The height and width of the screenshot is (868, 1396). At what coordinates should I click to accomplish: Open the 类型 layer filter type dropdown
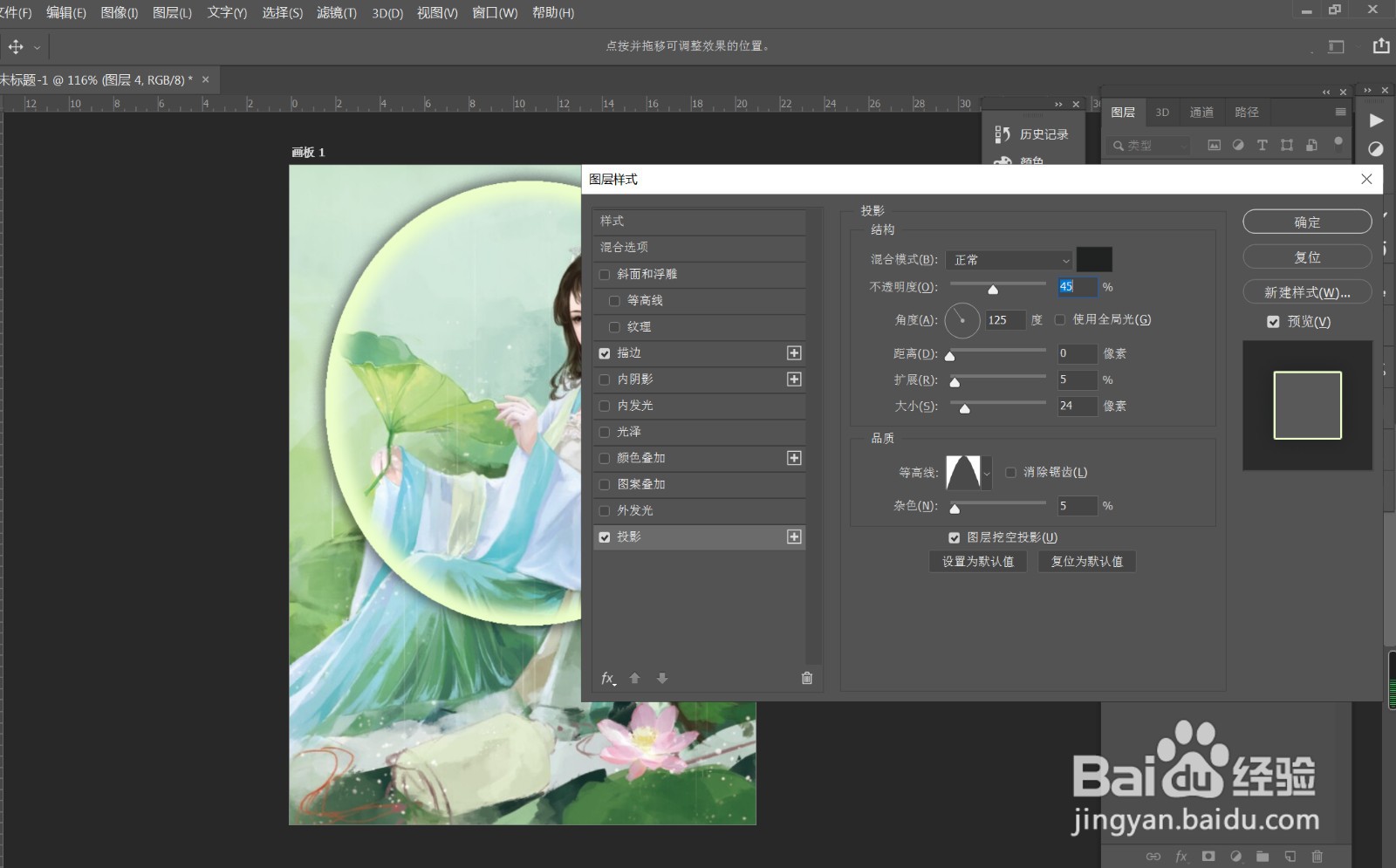[1148, 145]
